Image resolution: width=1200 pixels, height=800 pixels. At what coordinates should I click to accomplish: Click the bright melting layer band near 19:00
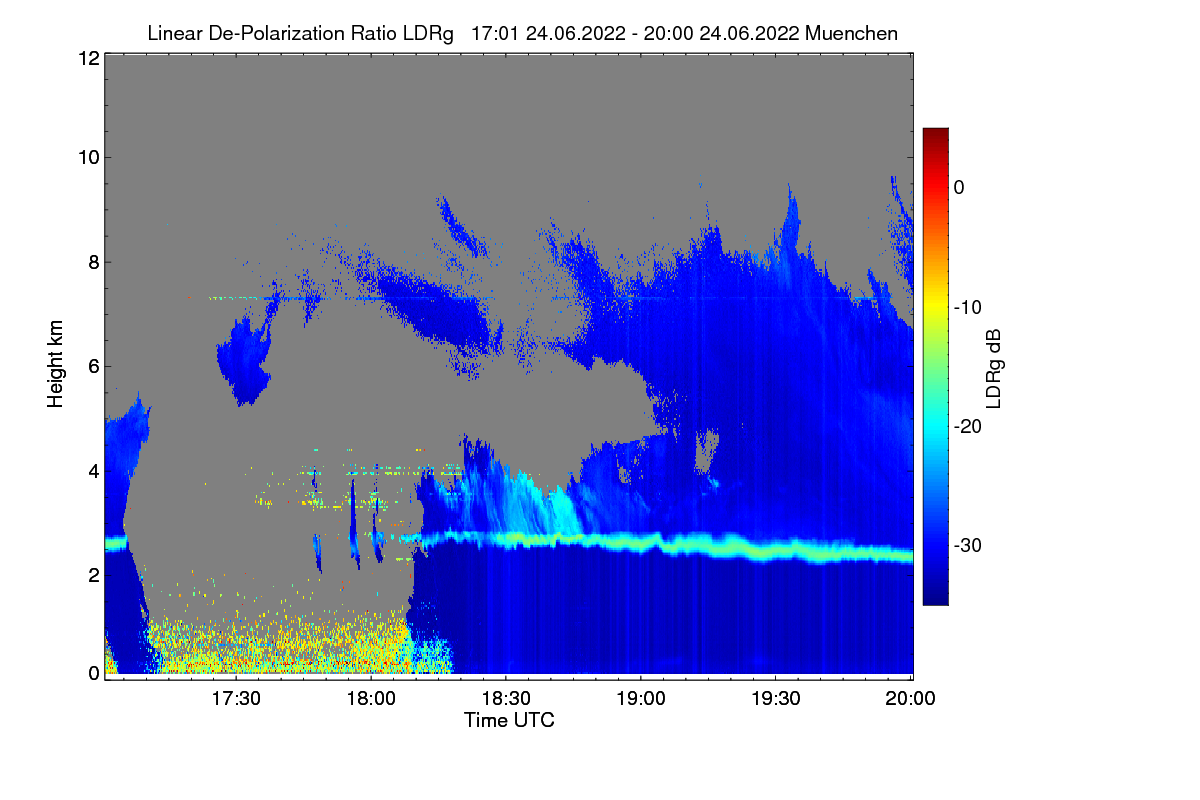(x=642, y=542)
